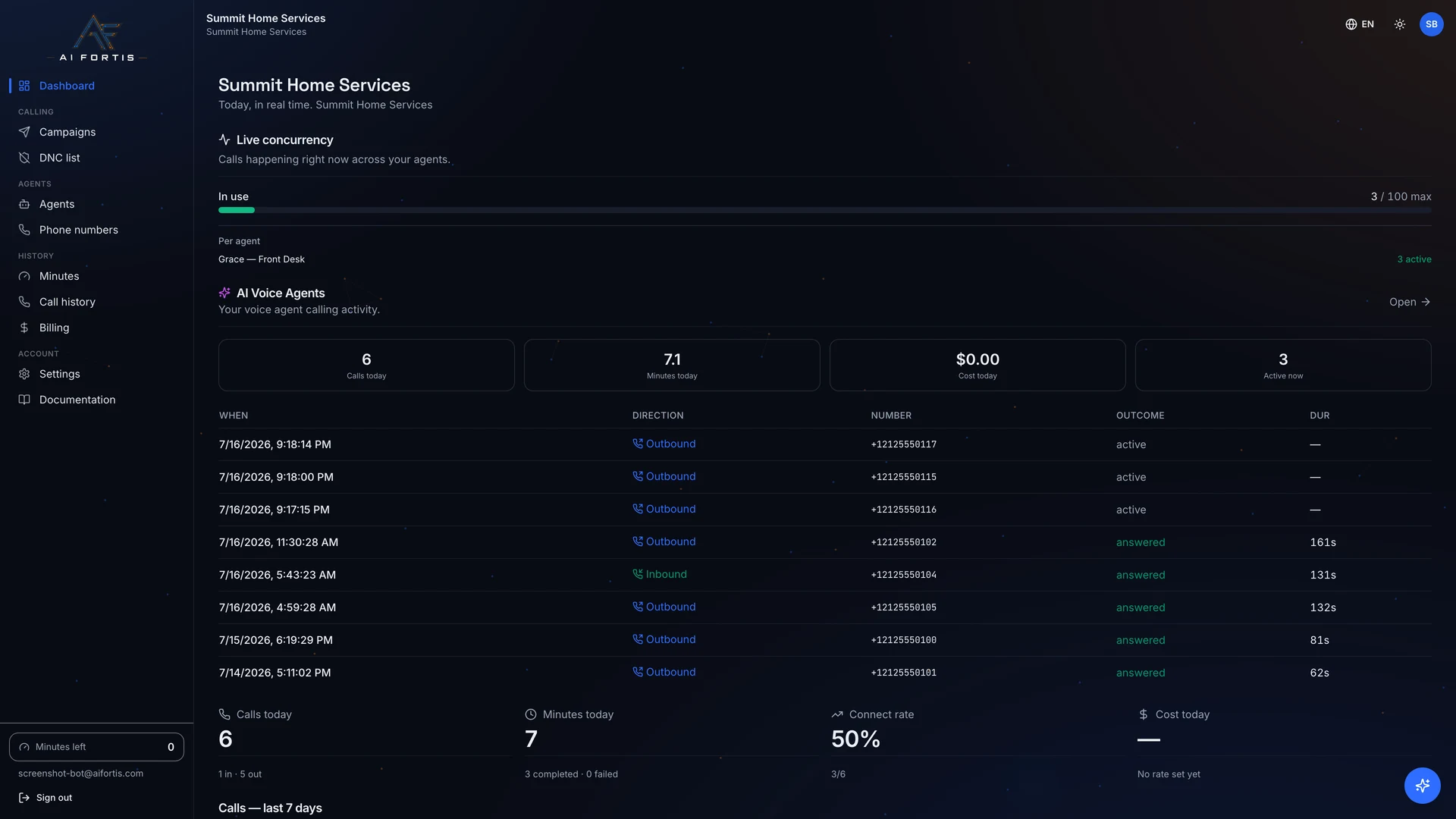Click the call row at 9:18:00 PM
The width and height of the screenshot is (1456, 819).
pos(825,477)
